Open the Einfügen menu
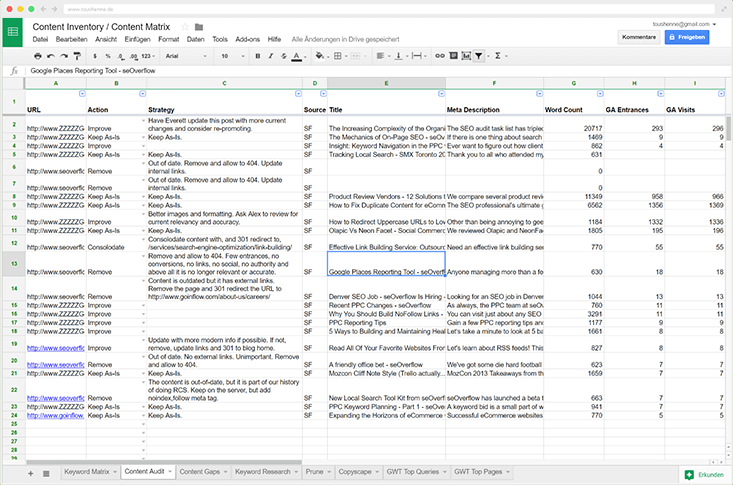This screenshot has height=485, width=733. tap(138, 38)
